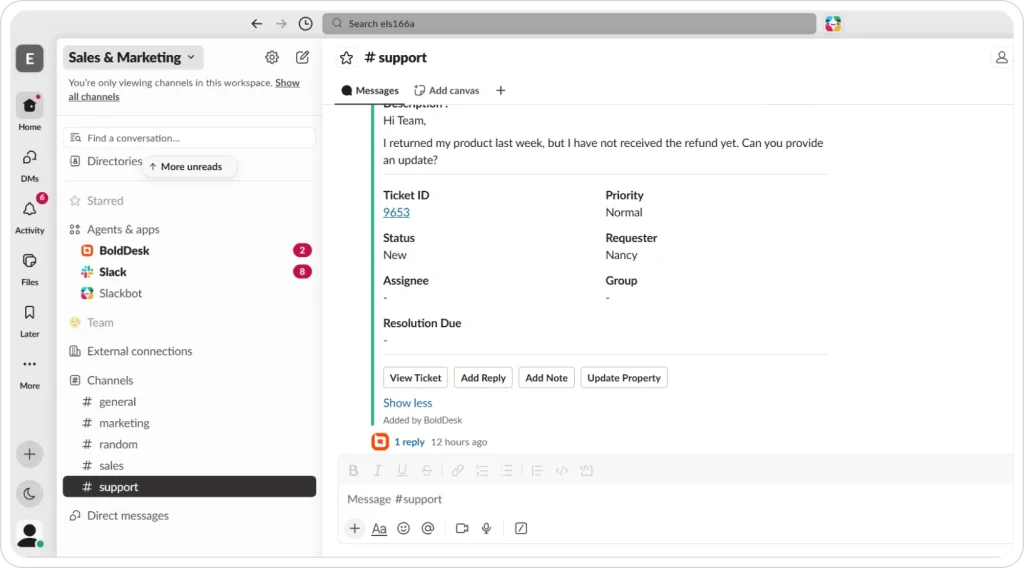Collapse Agents & apps section
This screenshot has width=1024, height=568.
[123, 230]
